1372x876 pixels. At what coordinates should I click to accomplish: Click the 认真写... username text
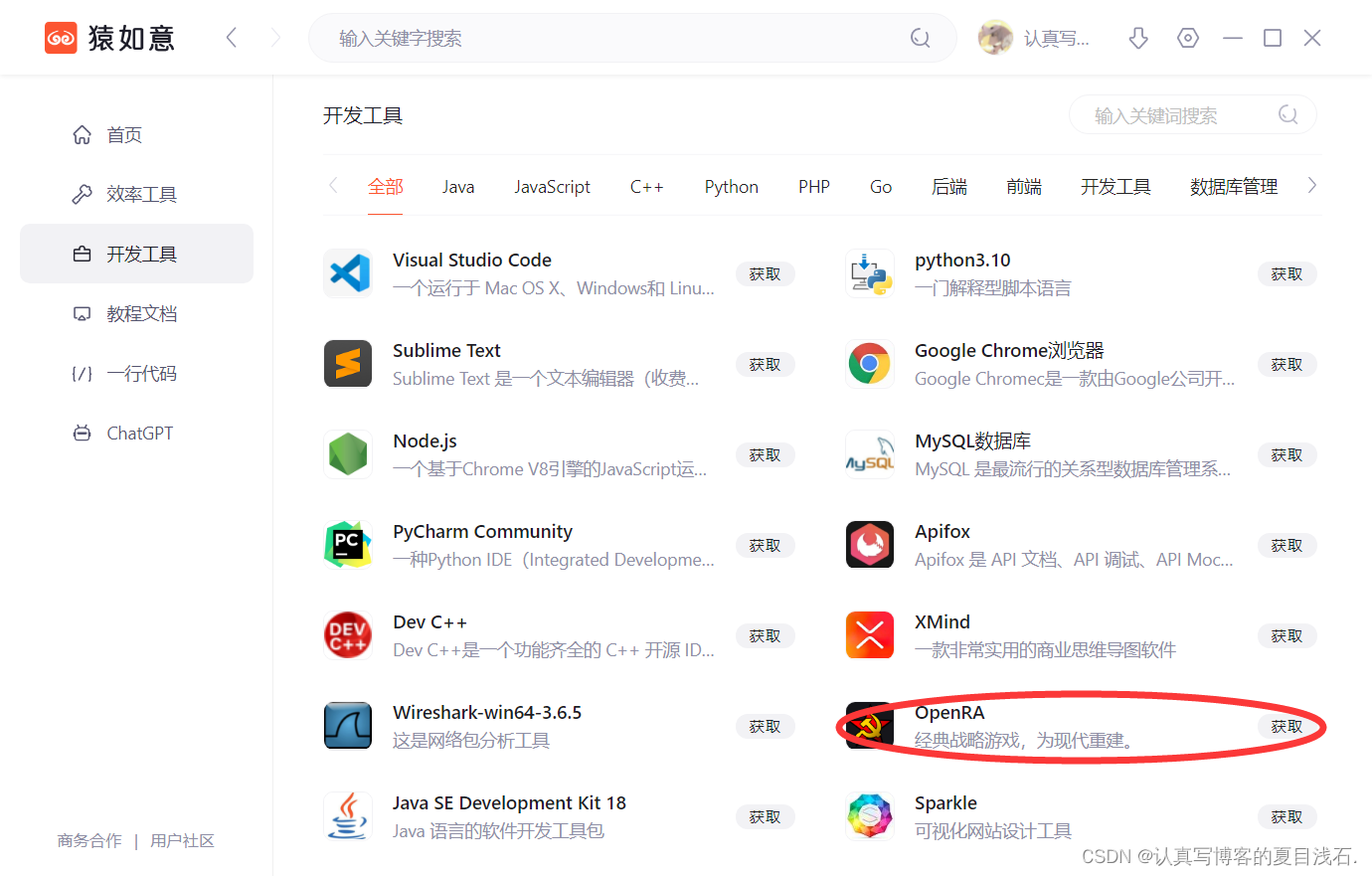(x=1056, y=38)
